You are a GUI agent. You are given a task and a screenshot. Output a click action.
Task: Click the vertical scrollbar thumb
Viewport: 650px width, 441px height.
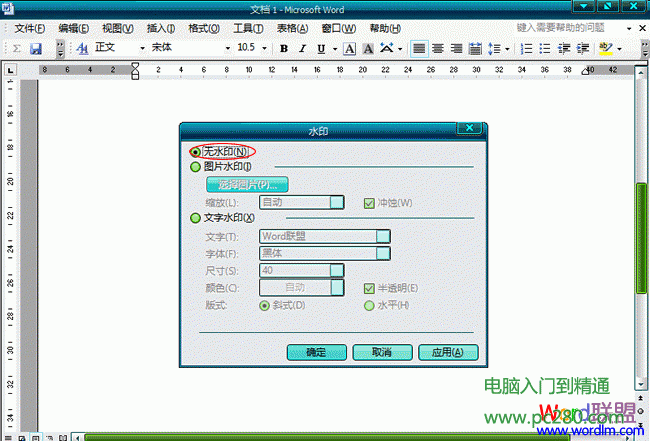[641, 238]
